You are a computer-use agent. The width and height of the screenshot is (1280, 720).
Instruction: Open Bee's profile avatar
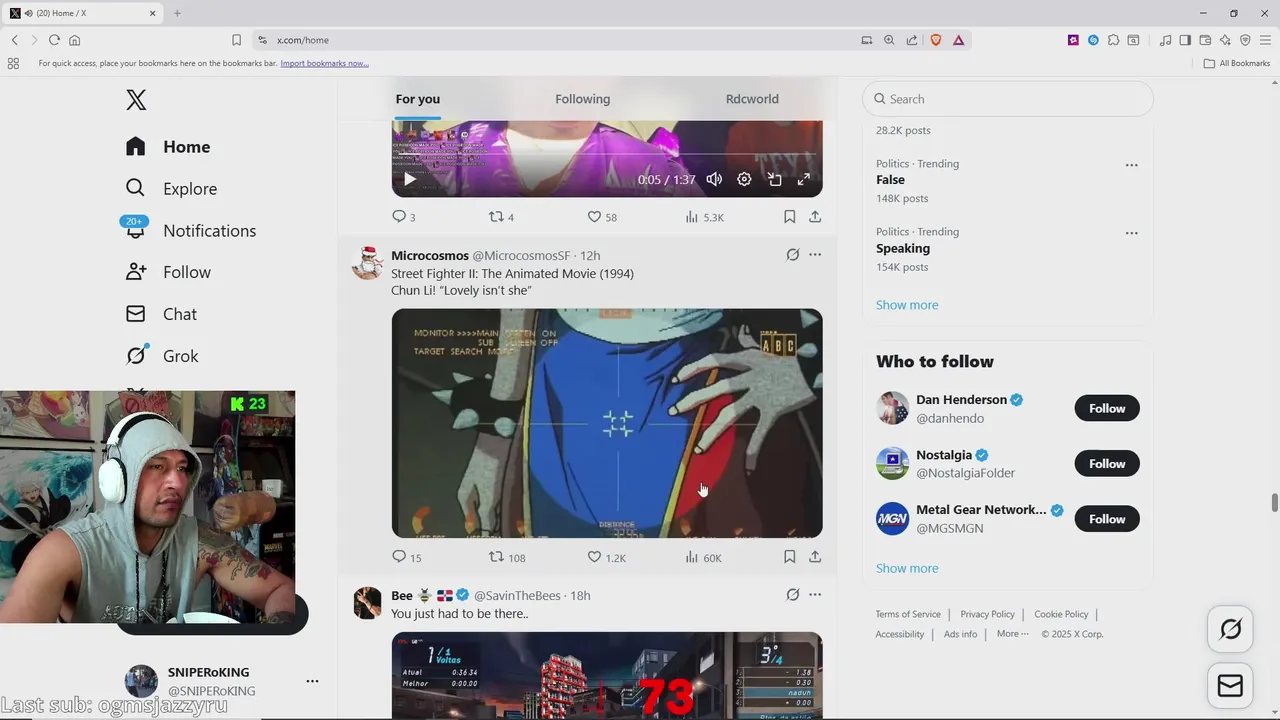click(x=368, y=603)
